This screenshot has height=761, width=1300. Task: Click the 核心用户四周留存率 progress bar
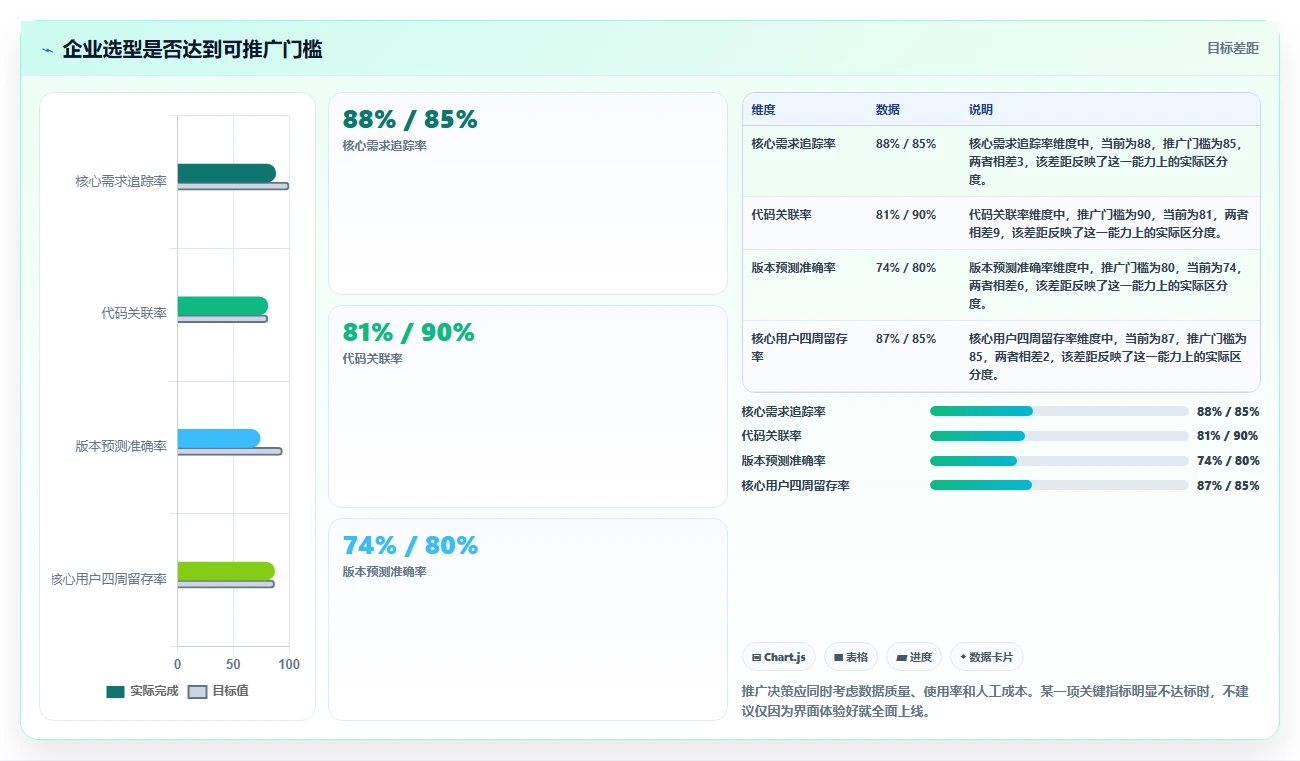[1059, 485]
